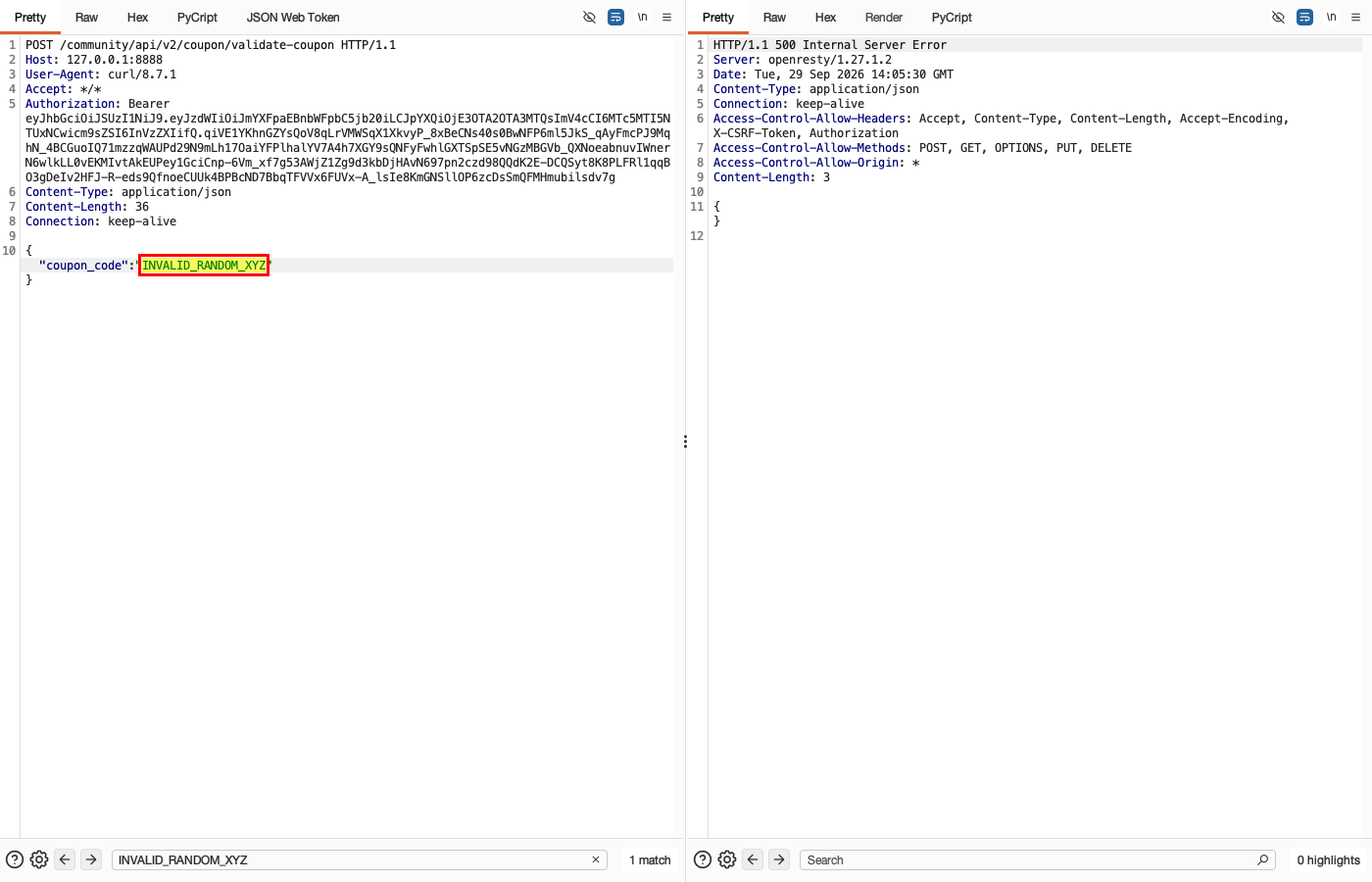Image resolution: width=1372 pixels, height=882 pixels.
Task: Go to next request search match
Action: [x=91, y=859]
